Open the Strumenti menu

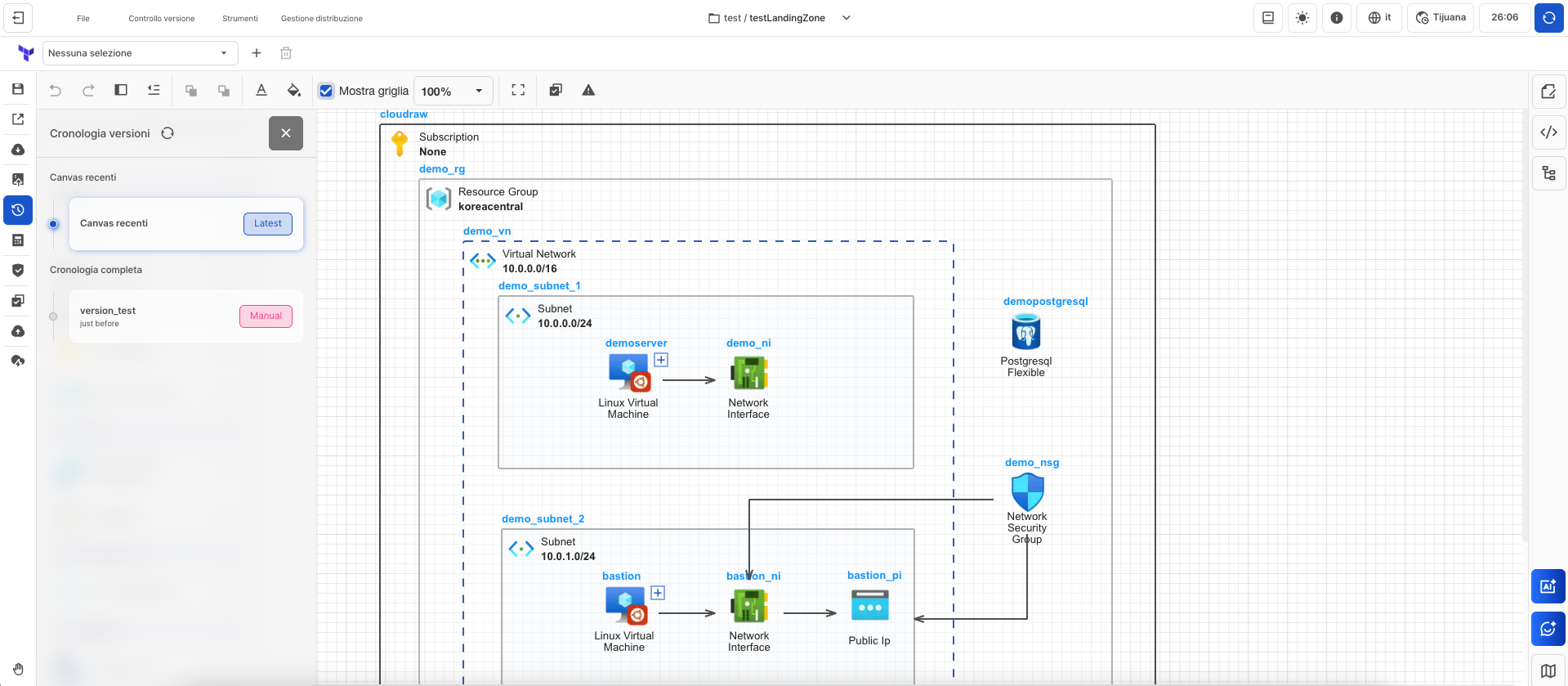tap(239, 18)
